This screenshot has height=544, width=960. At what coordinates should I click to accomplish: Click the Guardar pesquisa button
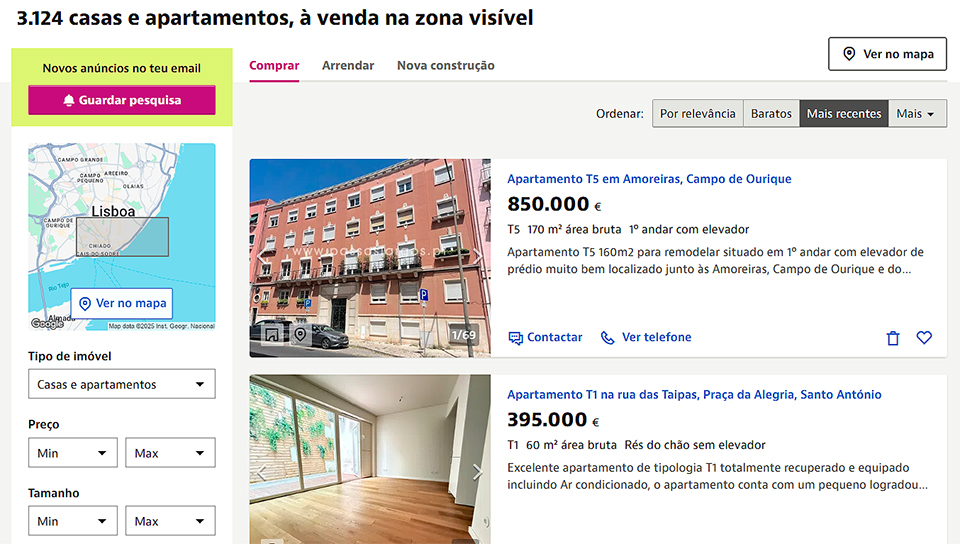[122, 100]
